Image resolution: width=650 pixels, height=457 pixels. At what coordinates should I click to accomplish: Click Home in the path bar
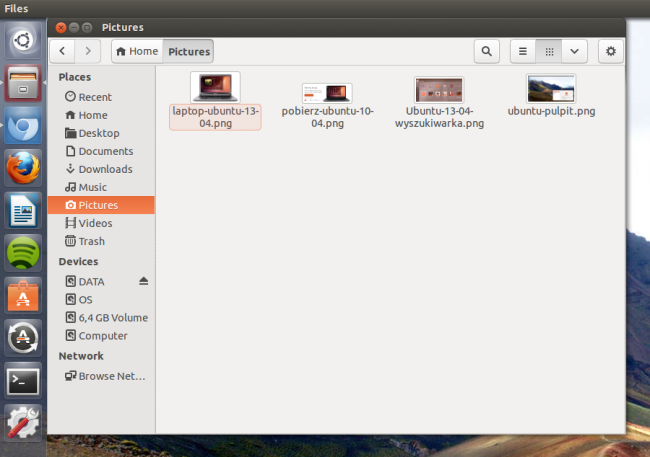point(137,51)
